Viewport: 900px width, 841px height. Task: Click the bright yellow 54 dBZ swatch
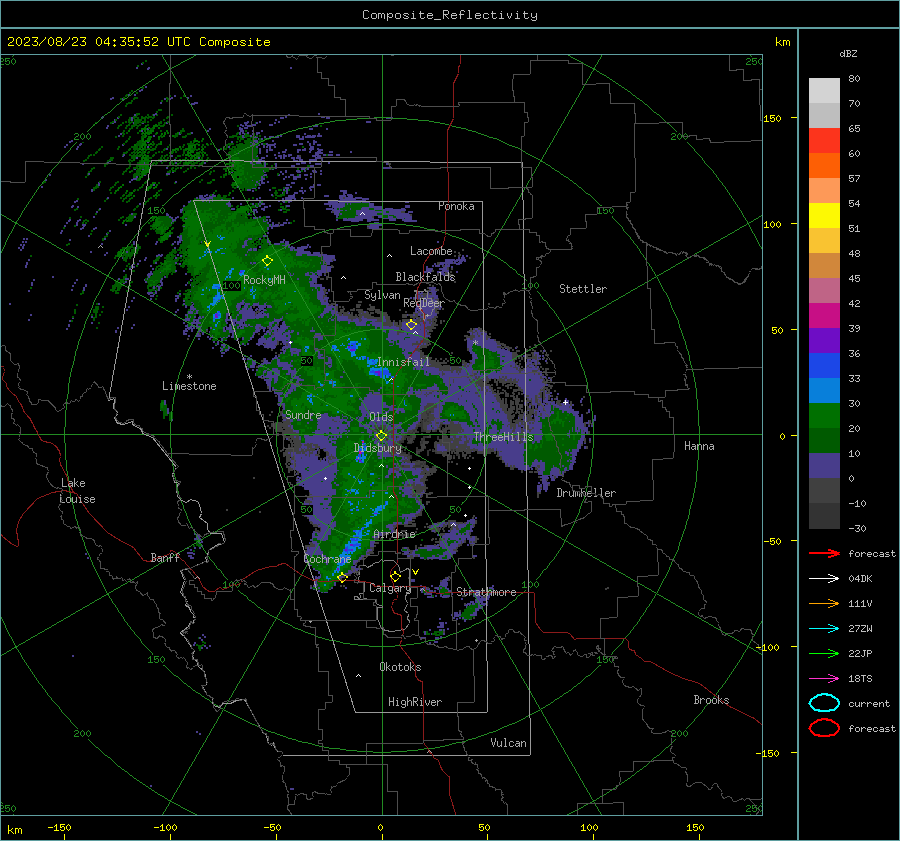click(824, 215)
